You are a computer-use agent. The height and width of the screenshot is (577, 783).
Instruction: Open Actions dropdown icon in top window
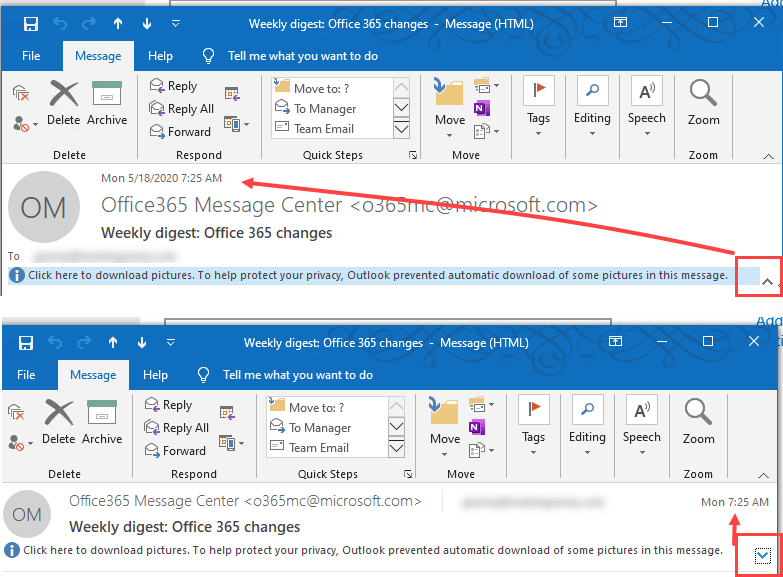[486, 131]
